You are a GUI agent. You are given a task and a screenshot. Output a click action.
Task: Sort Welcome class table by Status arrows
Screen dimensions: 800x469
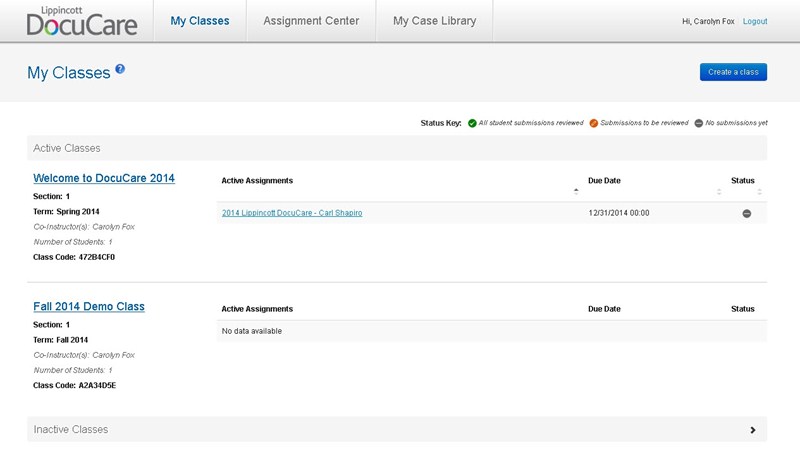[x=759, y=191]
